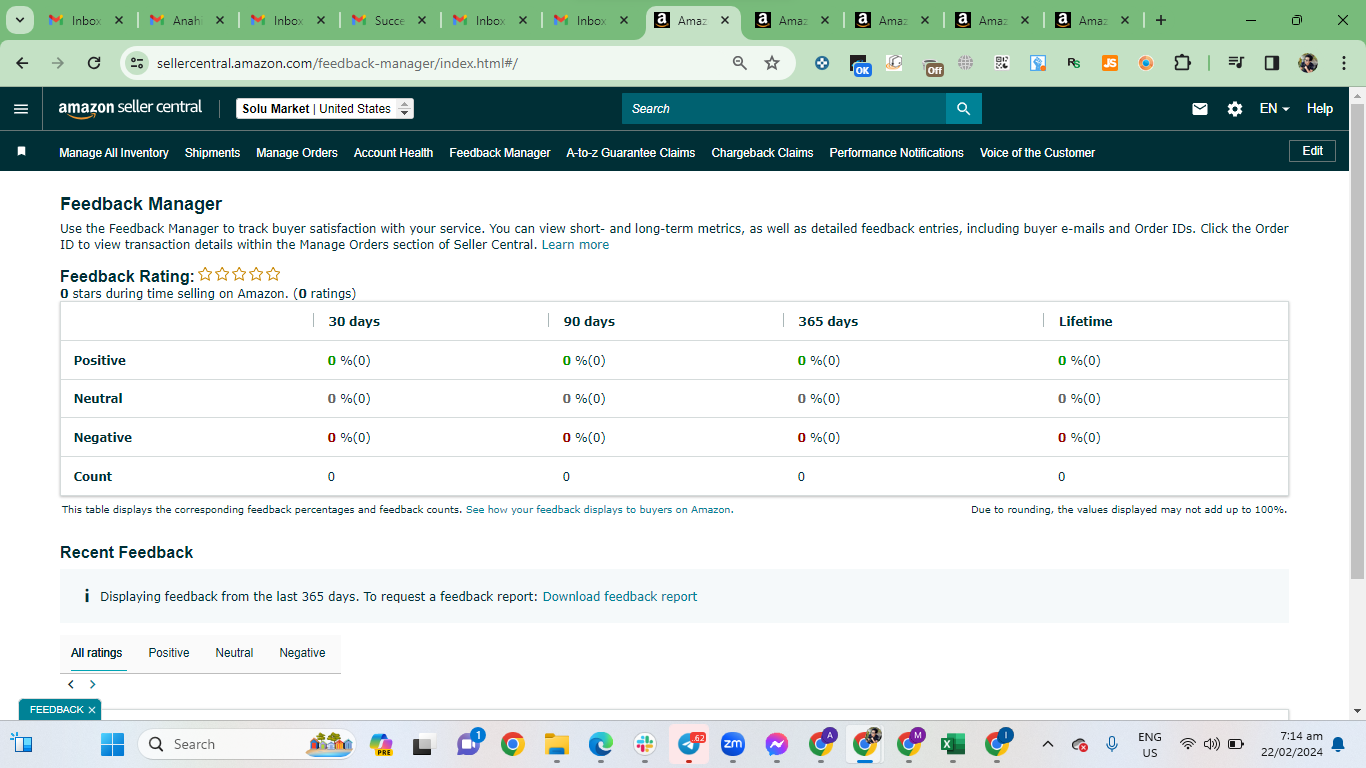The image size is (1366, 768).
Task: Open the Seller Central hamburger menu
Action: tap(21, 109)
